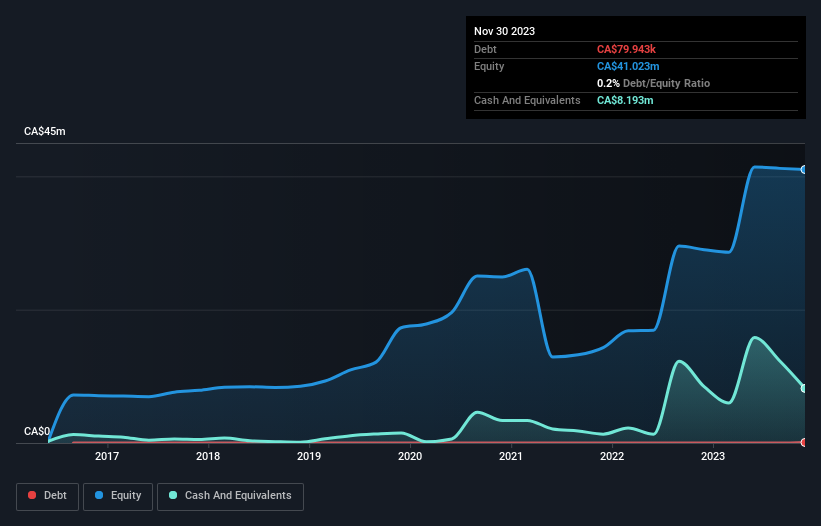Screen dimensions: 821x526
Task: Click Cash And Equivalents label in tooltip
Action: 527,100
